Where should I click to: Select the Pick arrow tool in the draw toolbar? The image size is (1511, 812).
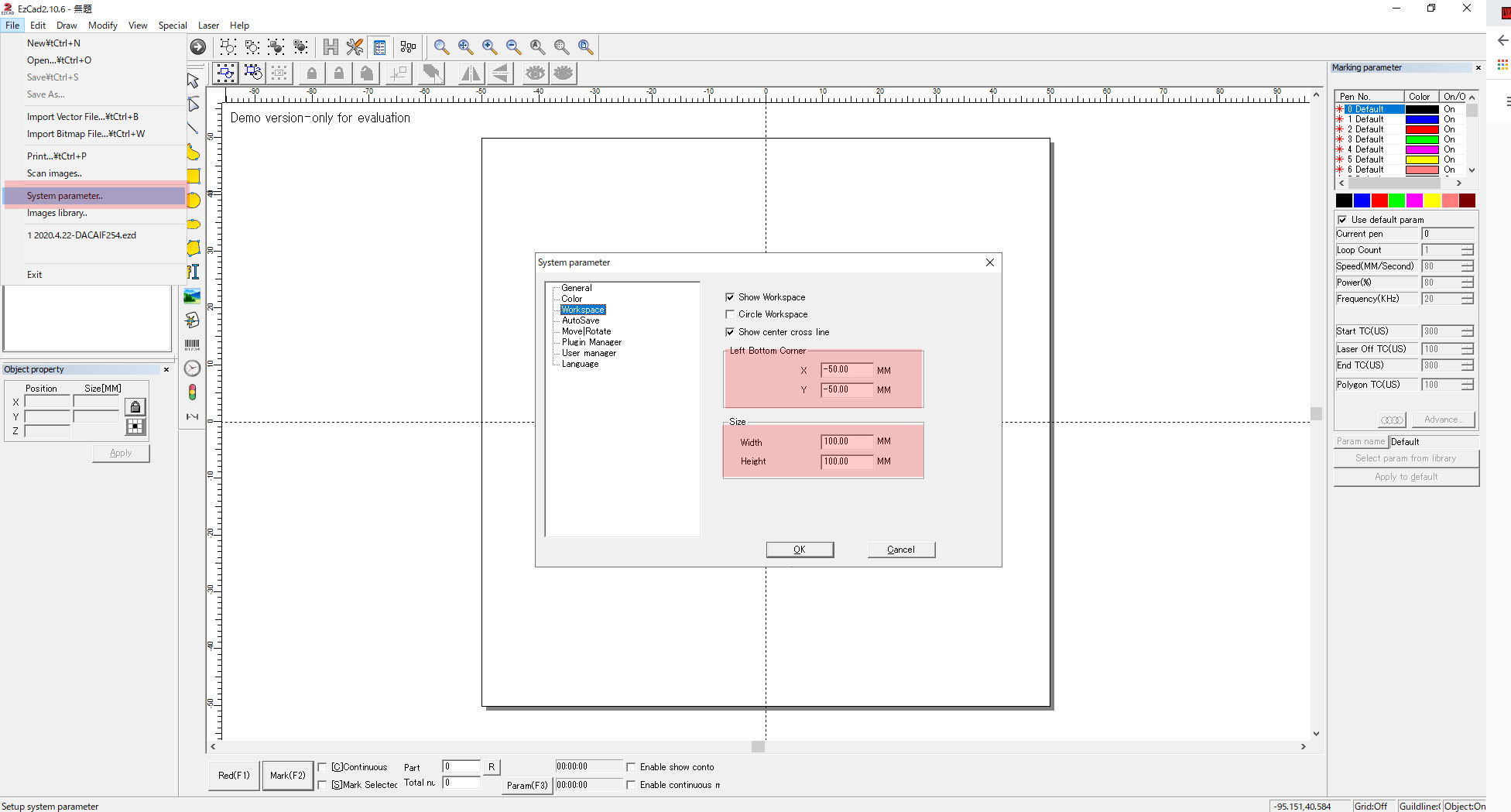(x=194, y=81)
